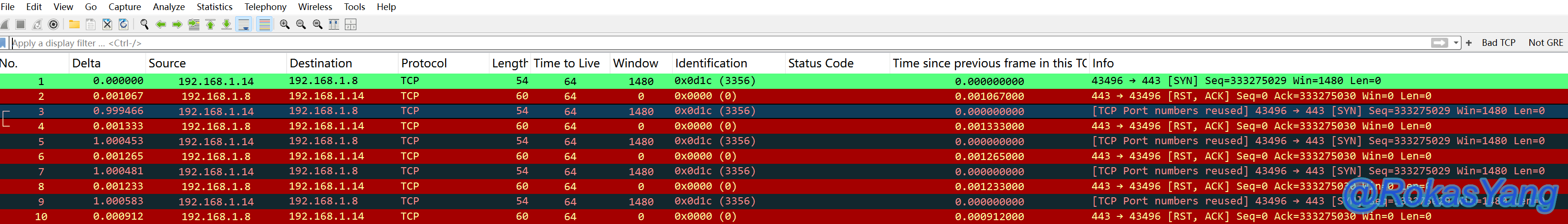
Task: Click the open capture file folder icon
Action: (73, 24)
